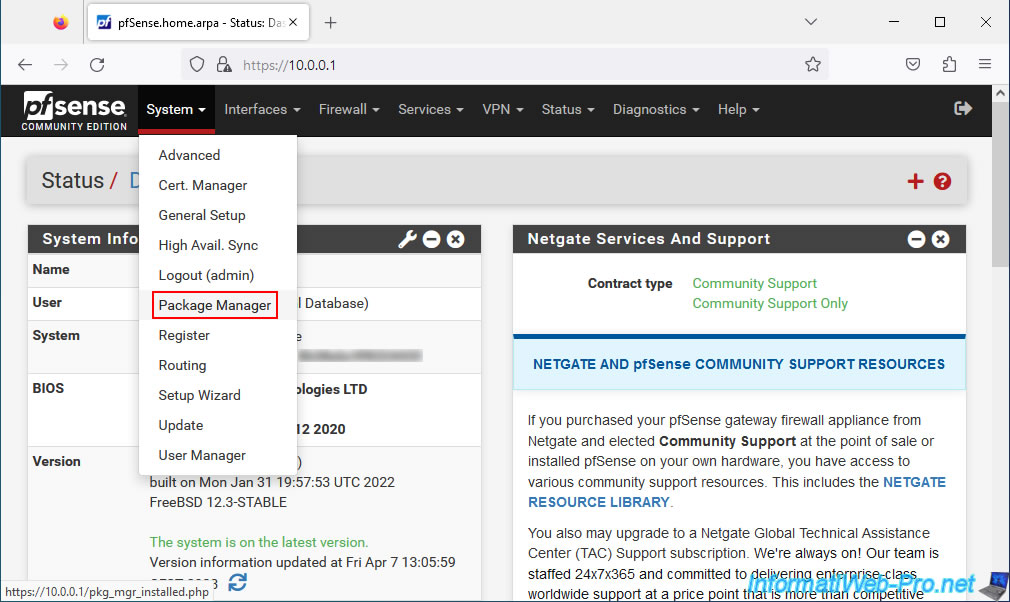Viewport: 1010px width, 602px height.
Task: Click scrollbar up arrow
Action: click(1000, 93)
